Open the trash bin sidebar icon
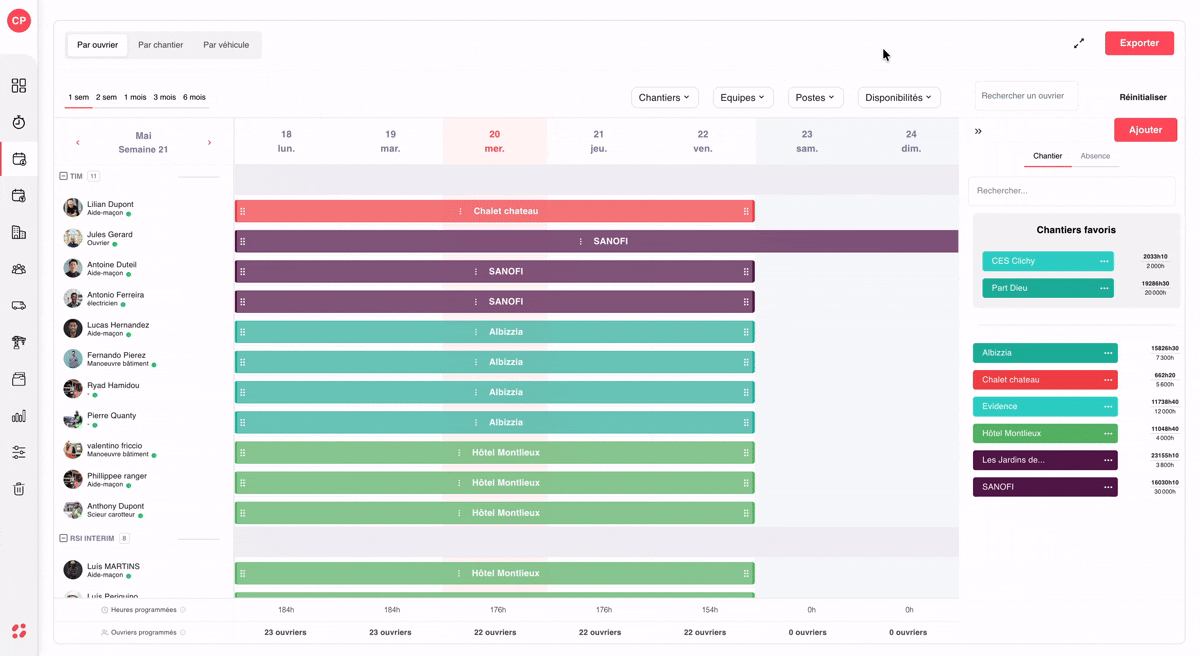 tap(19, 489)
